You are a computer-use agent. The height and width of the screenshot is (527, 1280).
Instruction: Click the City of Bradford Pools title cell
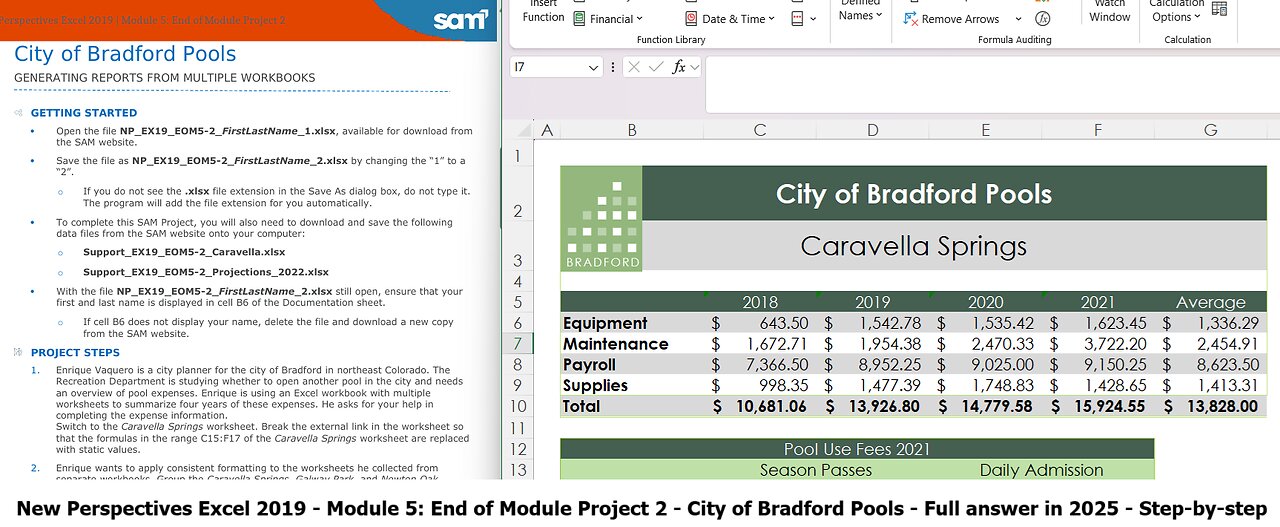coord(914,194)
